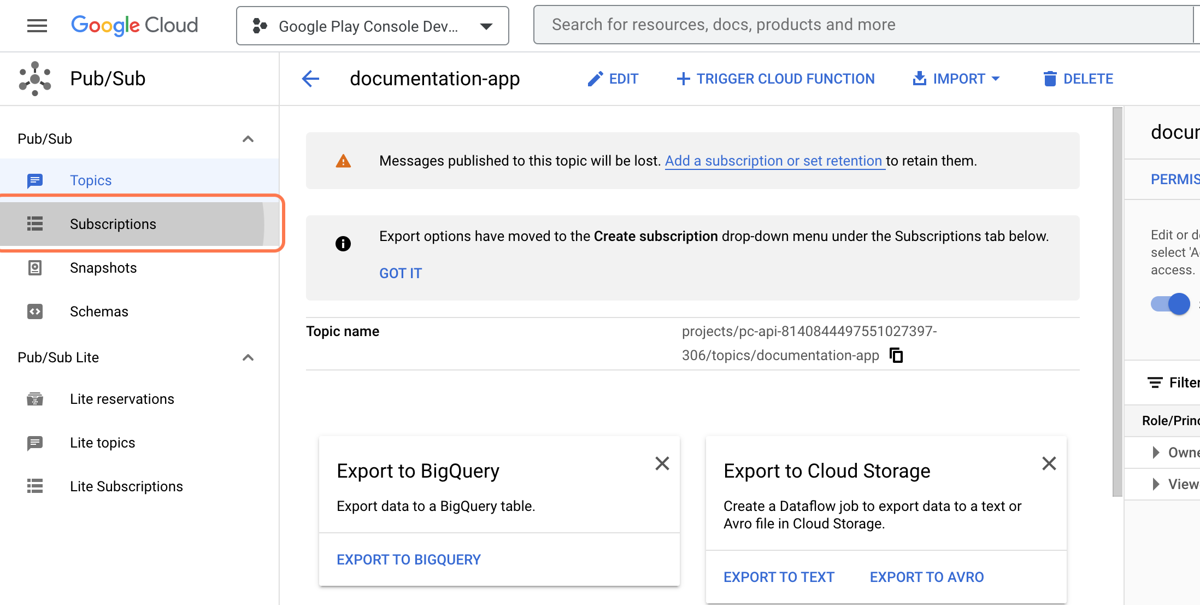
Task: Collapse the Pub/Sub sidebar section
Action: pos(248,139)
